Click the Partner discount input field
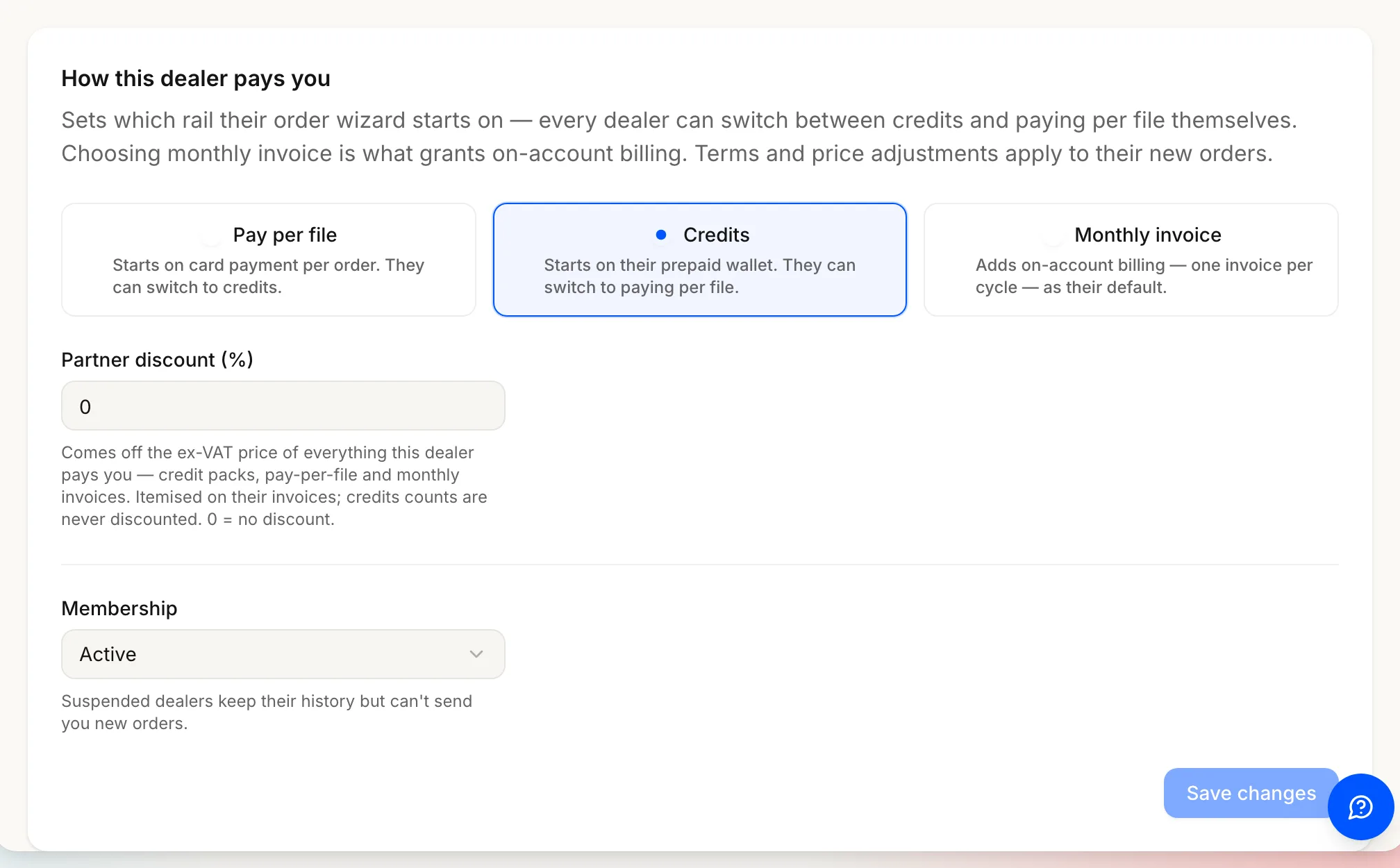The height and width of the screenshot is (868, 1400). point(283,406)
